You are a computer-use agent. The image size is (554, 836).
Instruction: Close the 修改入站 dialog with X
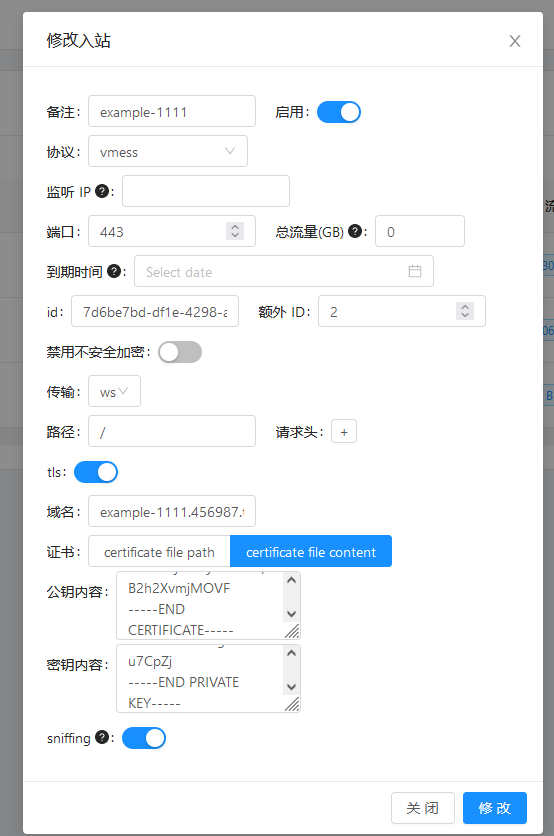tap(515, 41)
